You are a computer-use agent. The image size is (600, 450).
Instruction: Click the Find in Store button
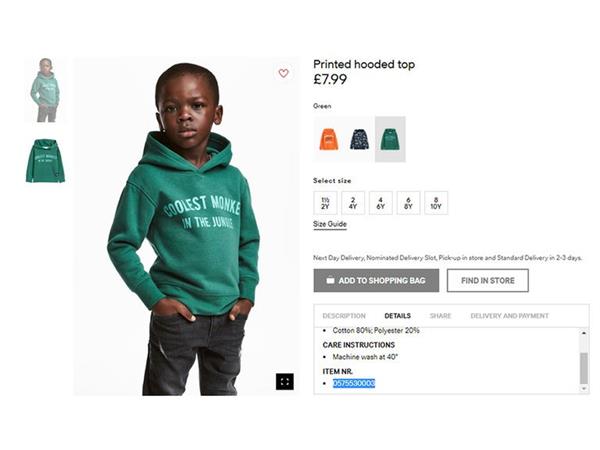click(x=488, y=280)
